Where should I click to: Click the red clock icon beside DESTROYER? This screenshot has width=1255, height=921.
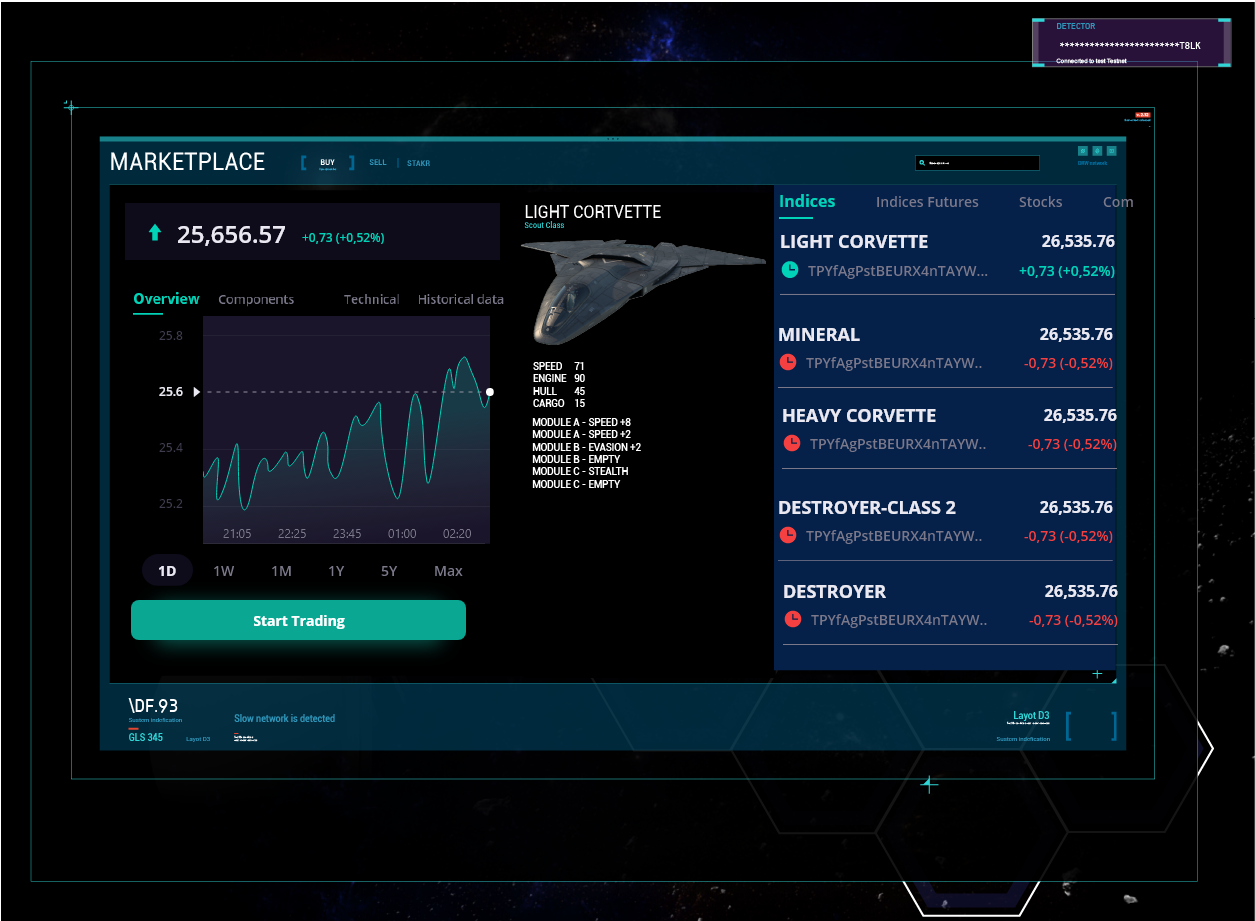coord(792,619)
